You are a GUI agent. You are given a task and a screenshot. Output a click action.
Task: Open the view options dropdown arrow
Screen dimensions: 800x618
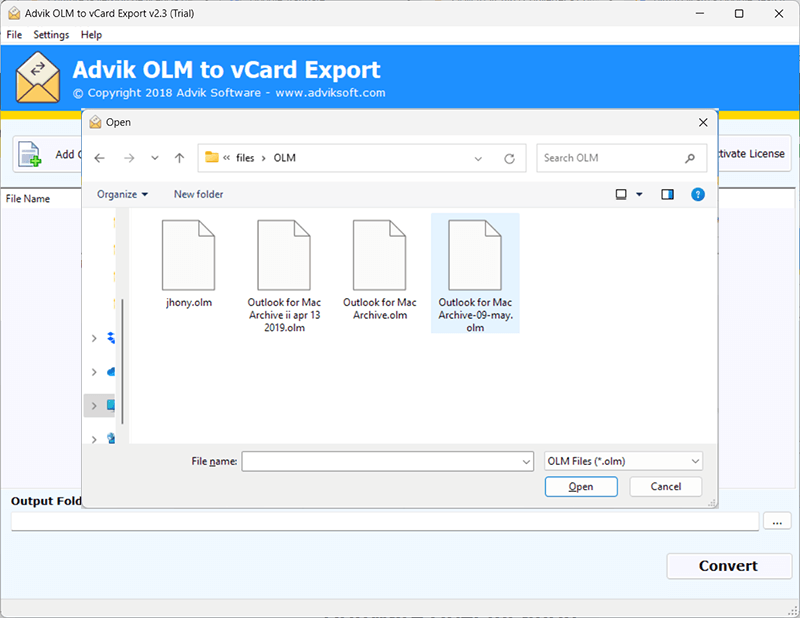point(639,194)
